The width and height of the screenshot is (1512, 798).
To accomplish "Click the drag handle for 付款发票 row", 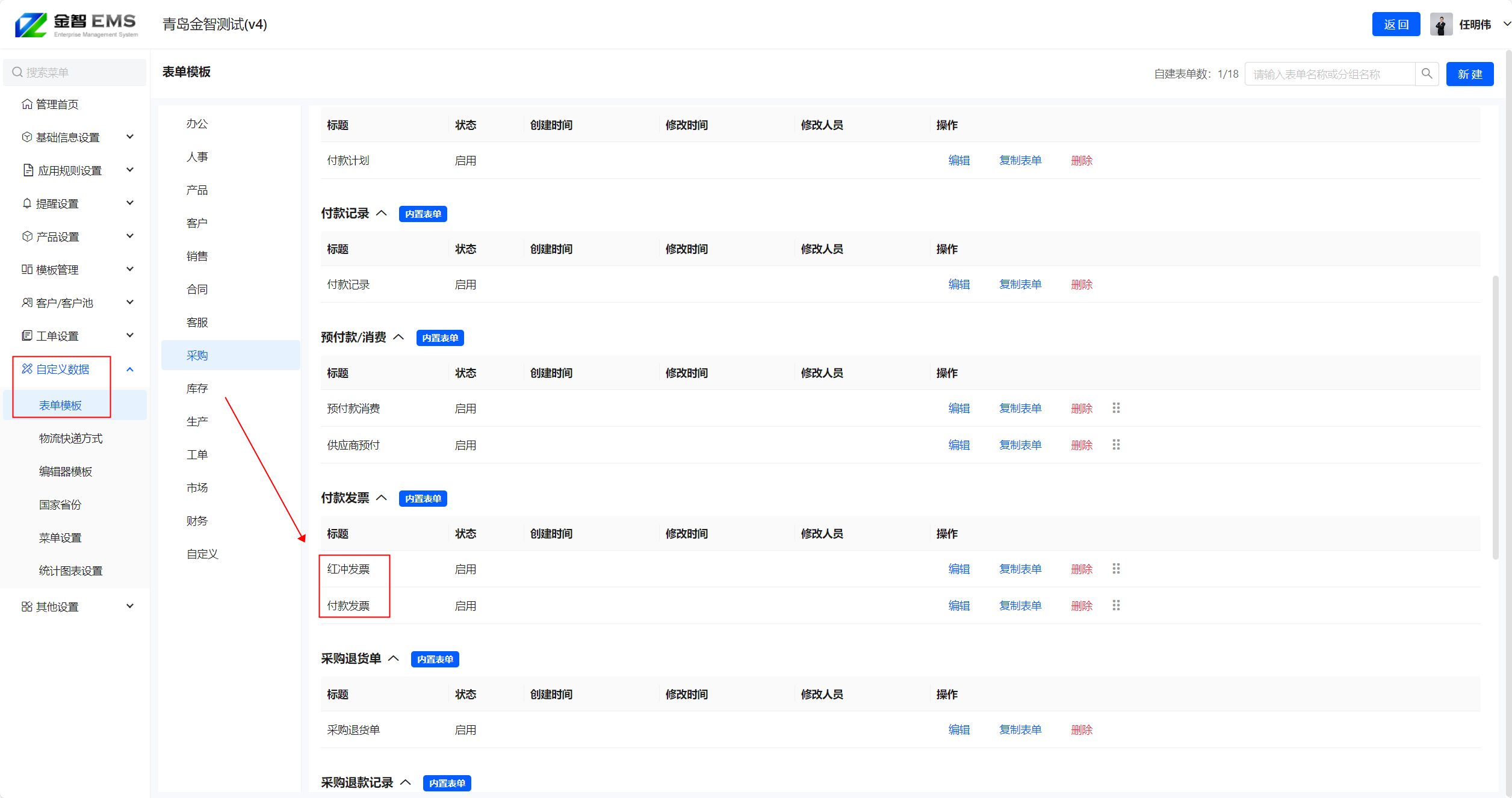I will [x=1116, y=605].
